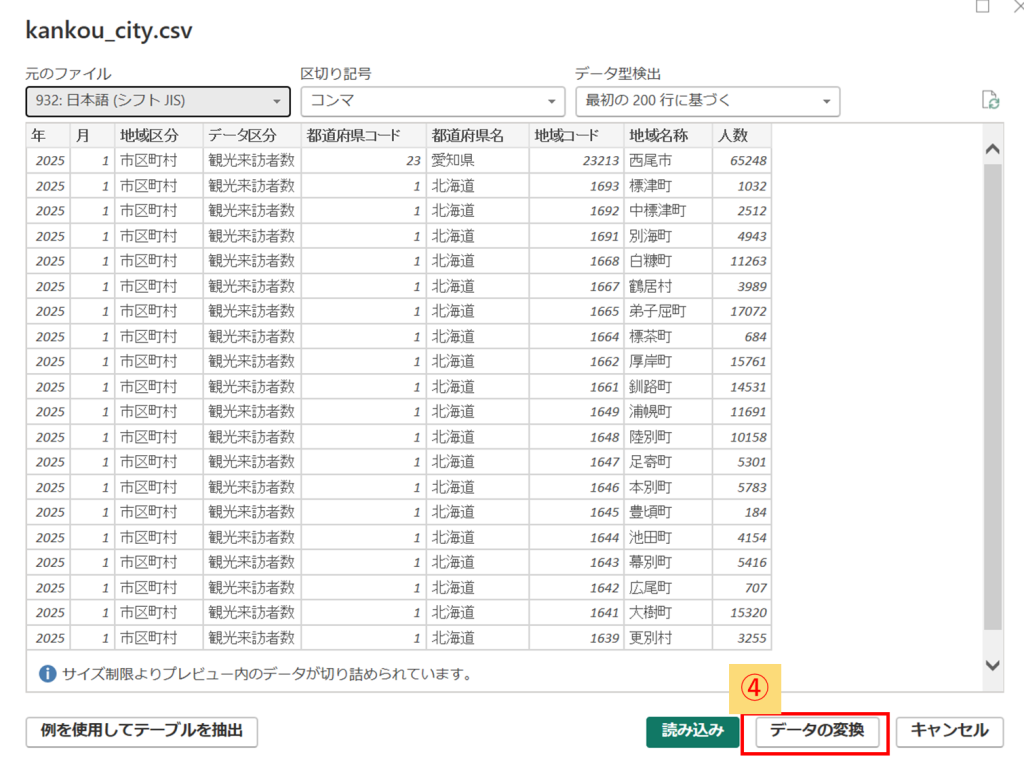1024x763 pixels.
Task: Click the info icon beside size limit message
Action: pyautogui.click(x=48, y=674)
